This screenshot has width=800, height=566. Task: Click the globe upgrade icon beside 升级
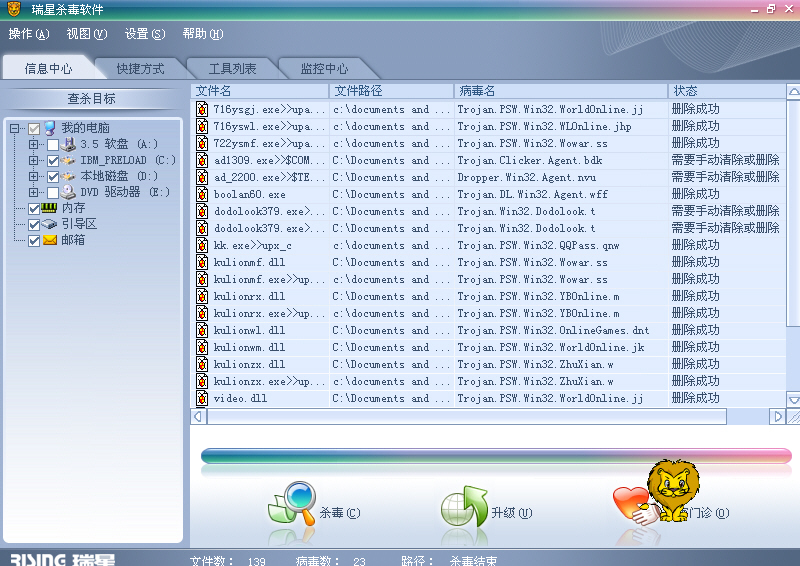[x=464, y=506]
